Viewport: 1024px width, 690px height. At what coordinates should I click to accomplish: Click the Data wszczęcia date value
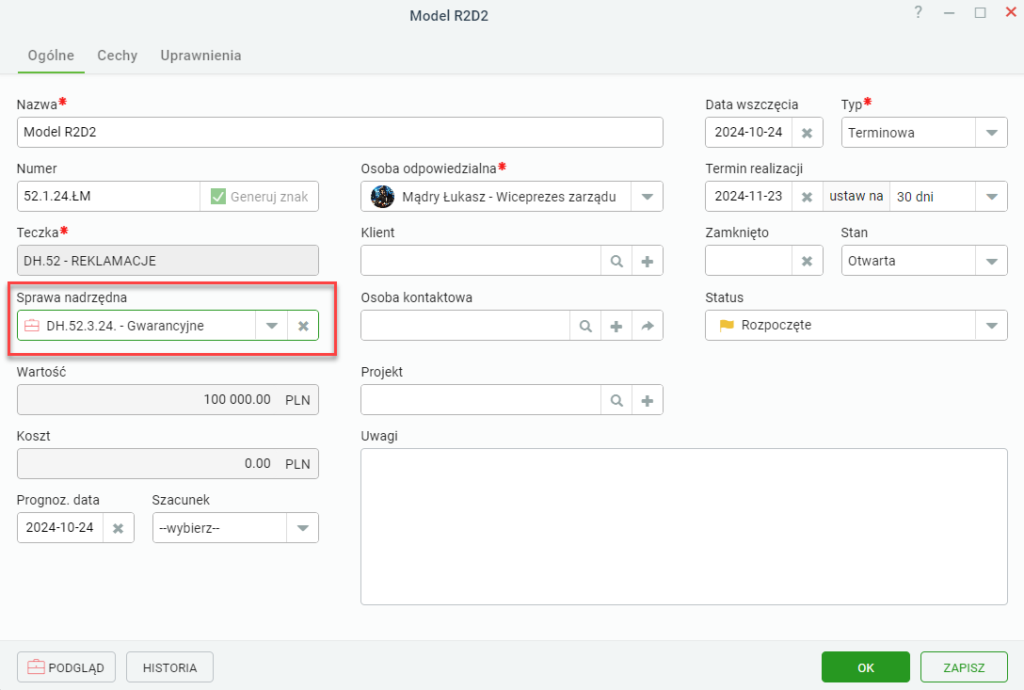tap(748, 133)
